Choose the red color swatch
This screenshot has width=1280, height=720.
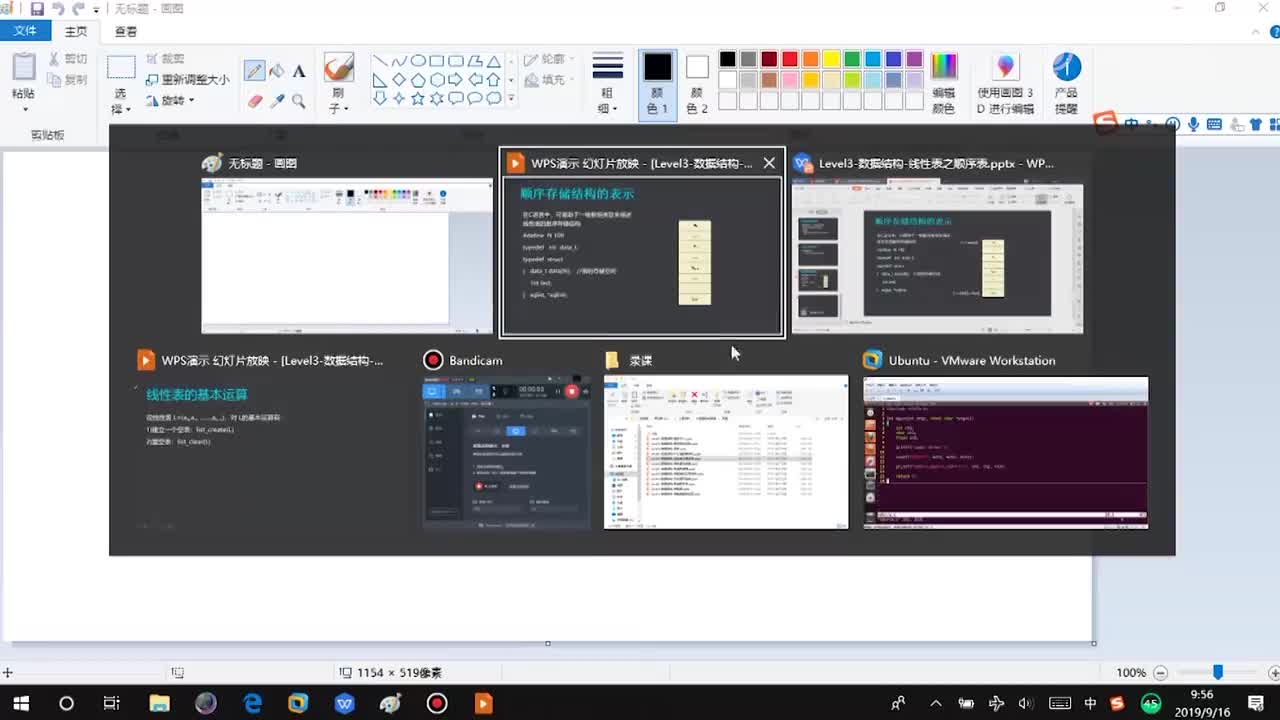click(x=790, y=60)
